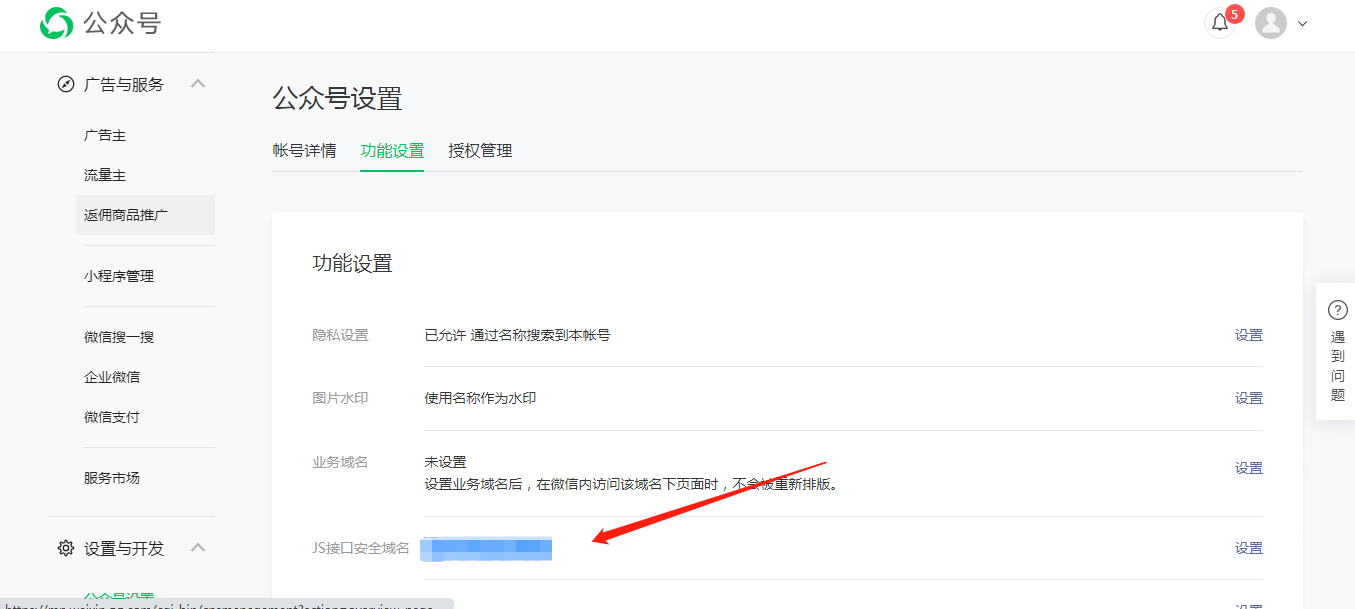Image resolution: width=1355 pixels, height=609 pixels.
Task: Click the 功能设置 section heading
Action: [352, 263]
